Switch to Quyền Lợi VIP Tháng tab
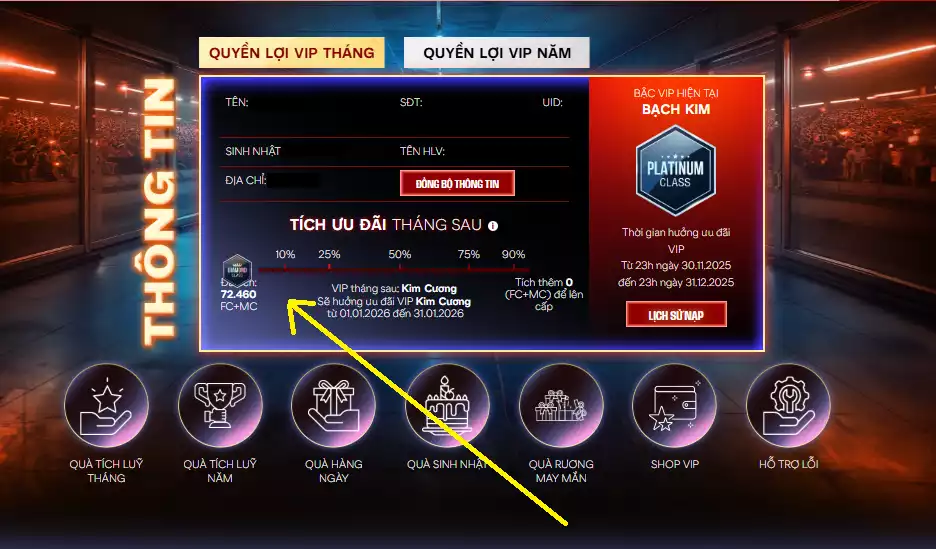 point(292,53)
